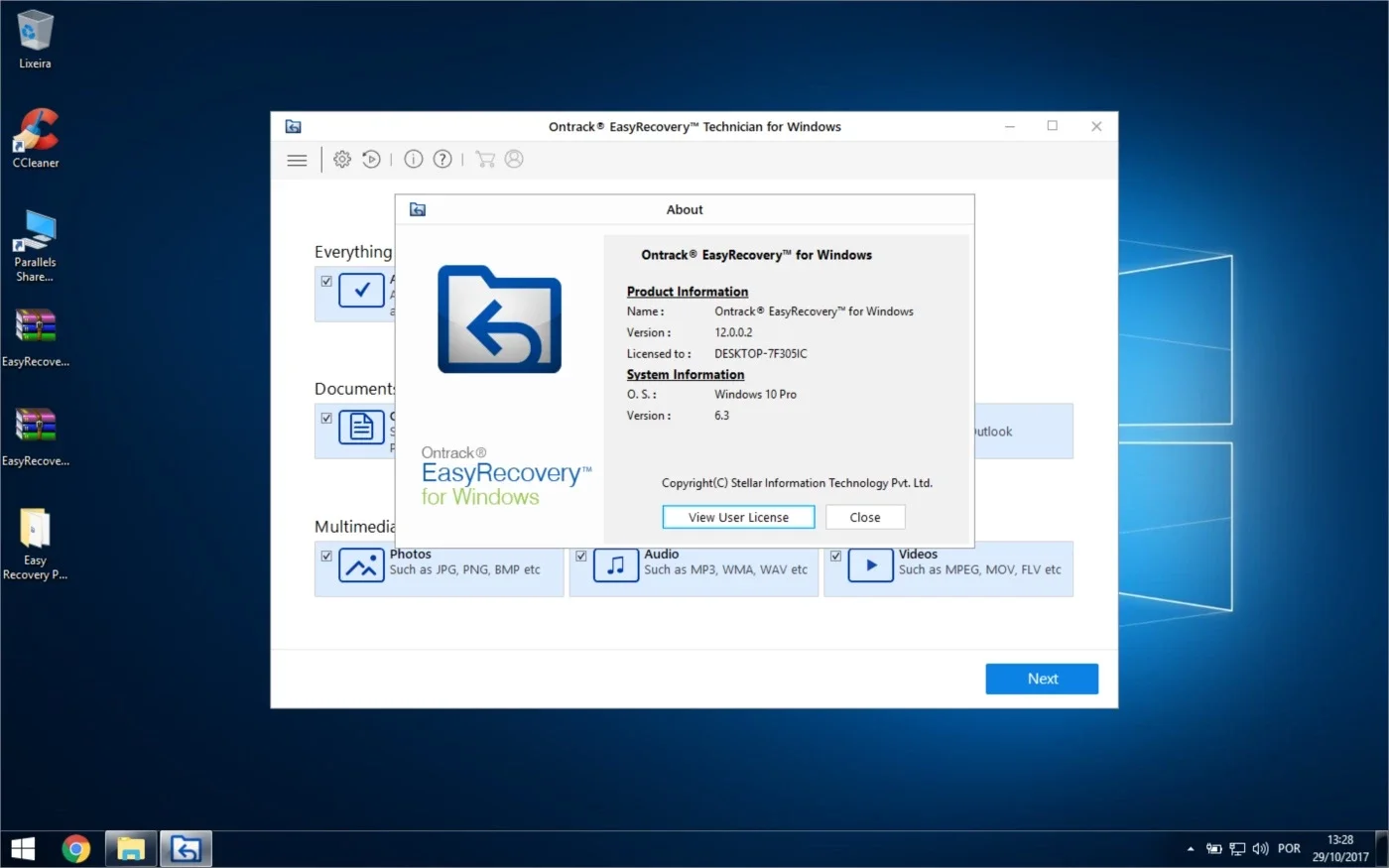Click the network tray icon
The height and width of the screenshot is (868, 1389).
(1237, 849)
